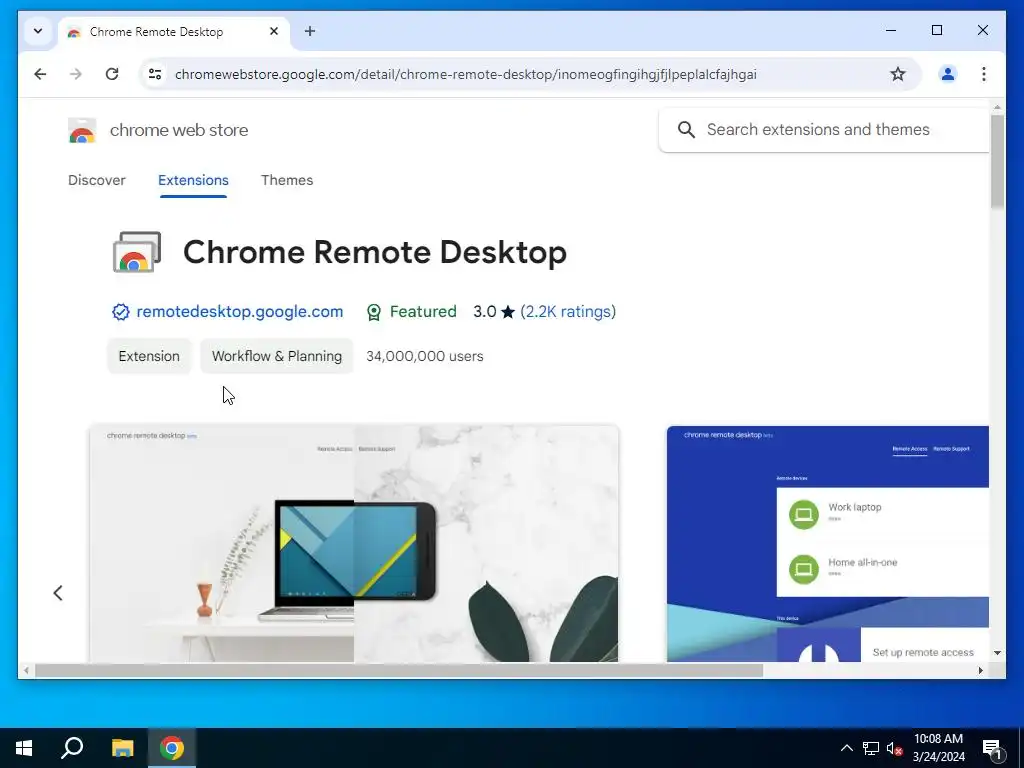Screen dimensions: 1024x768
Task: Select the Extensions tab
Action: coord(193,180)
